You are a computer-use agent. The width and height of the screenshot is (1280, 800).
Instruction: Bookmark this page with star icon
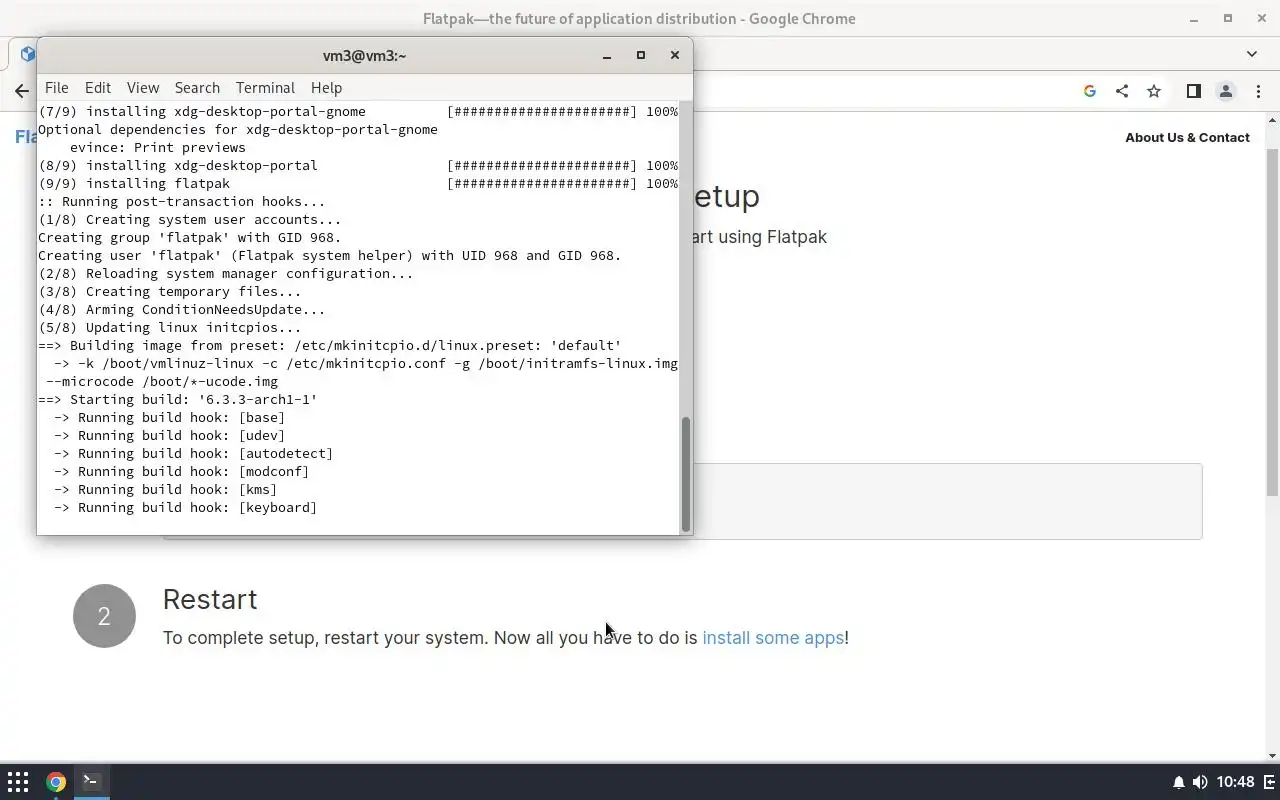(1154, 91)
